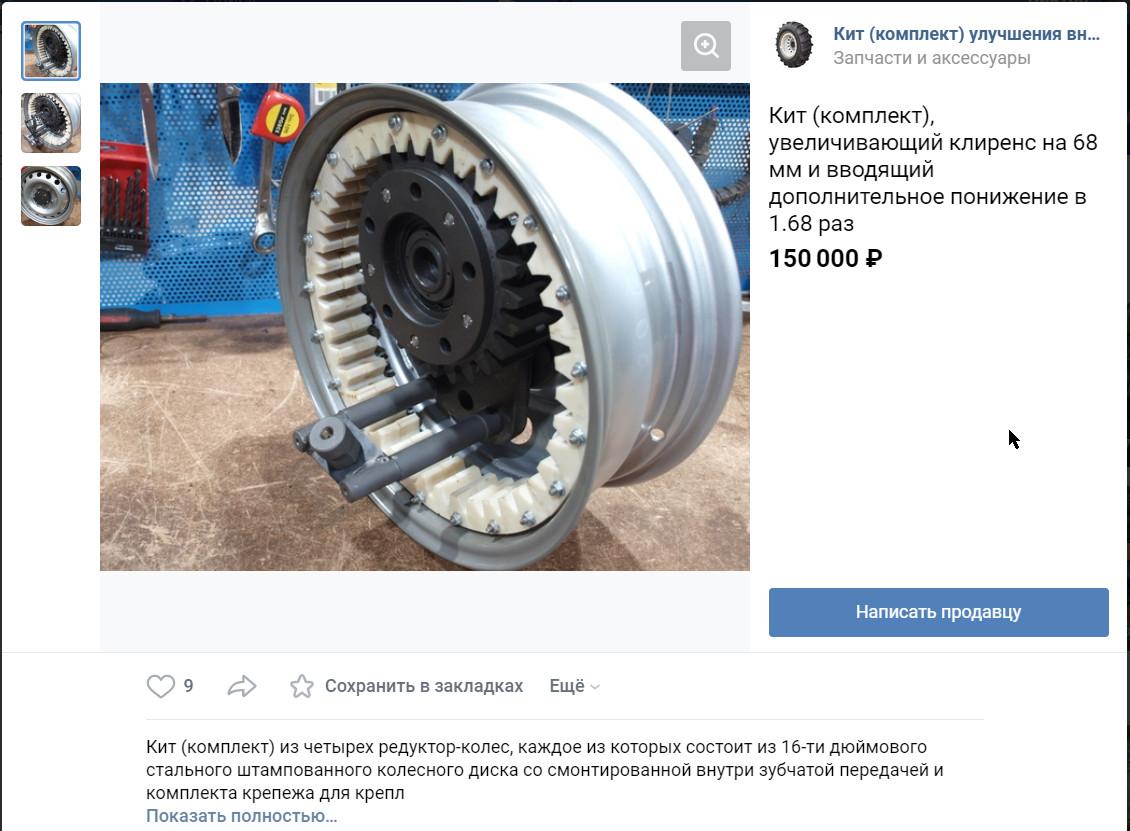Click Сохранить в закладках text
The image size is (1130, 831).
click(x=424, y=686)
